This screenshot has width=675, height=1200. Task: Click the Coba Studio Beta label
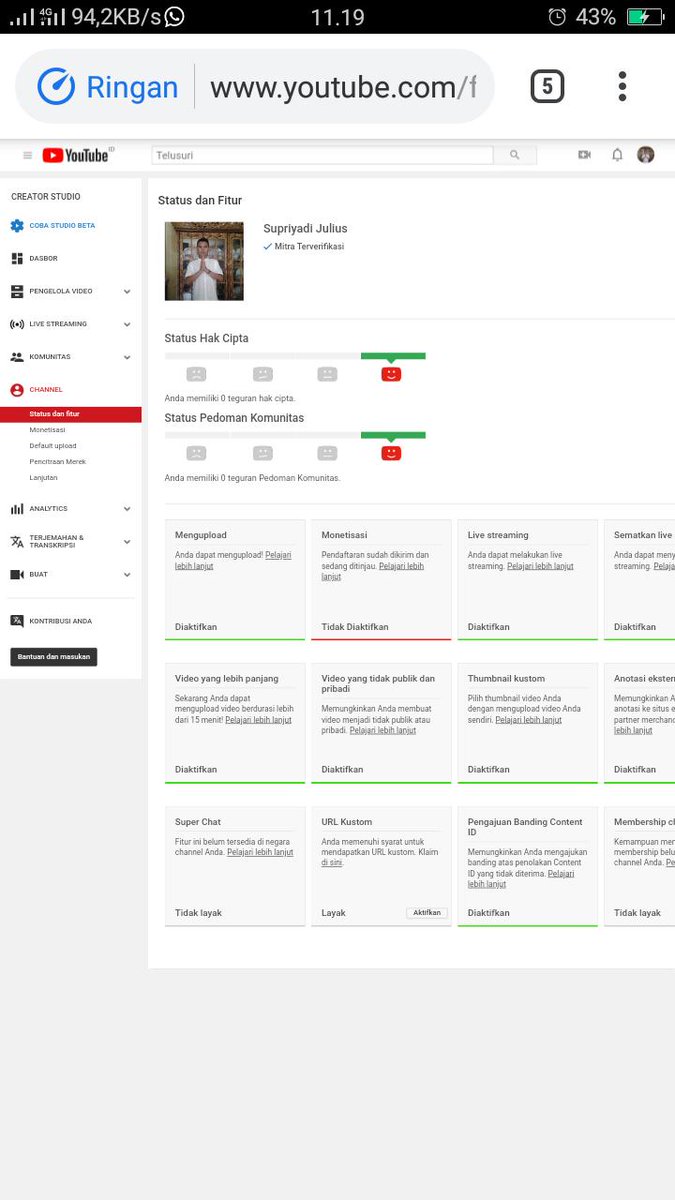coord(62,226)
